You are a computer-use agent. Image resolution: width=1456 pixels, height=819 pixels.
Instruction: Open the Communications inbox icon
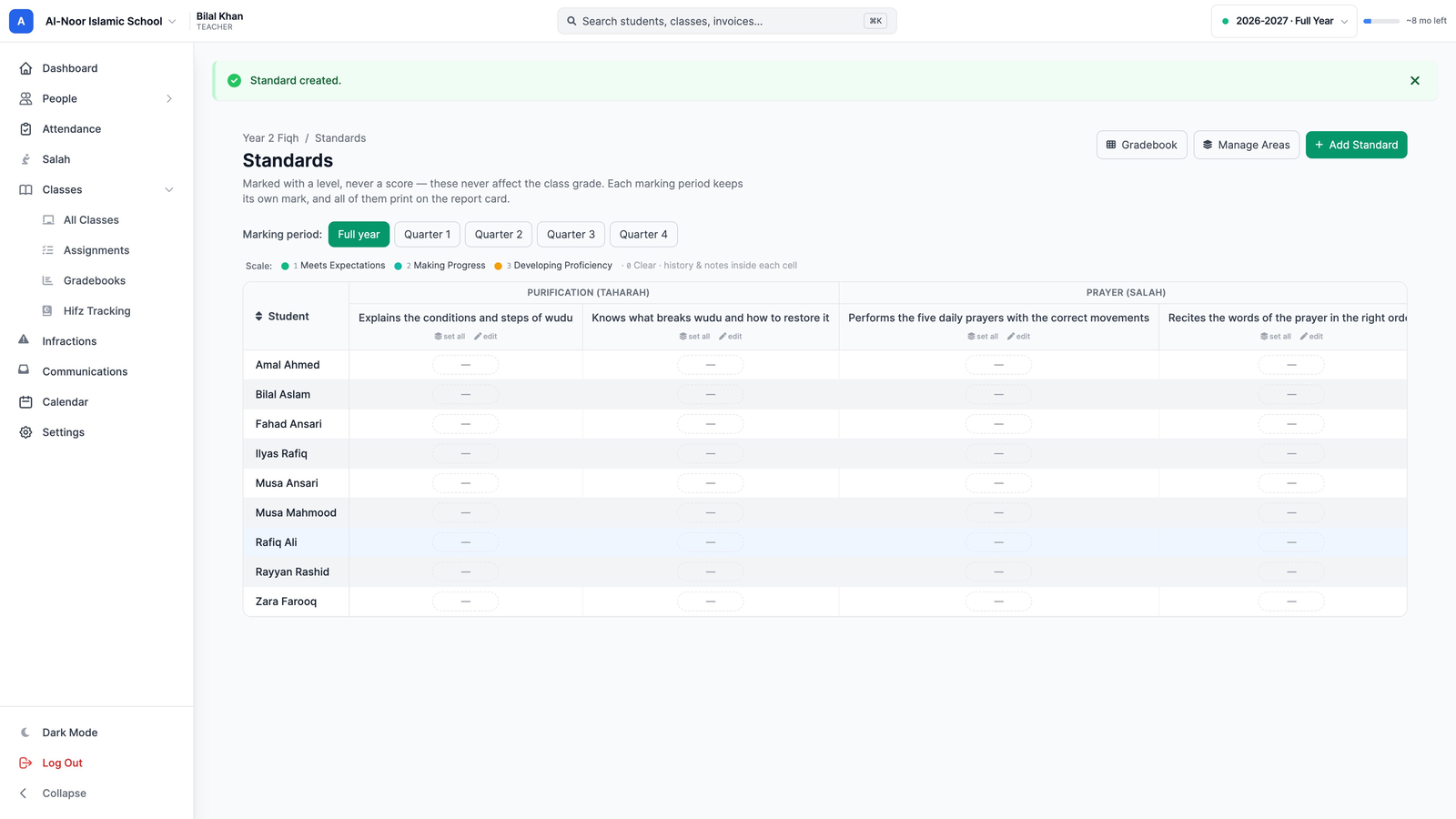click(x=24, y=370)
